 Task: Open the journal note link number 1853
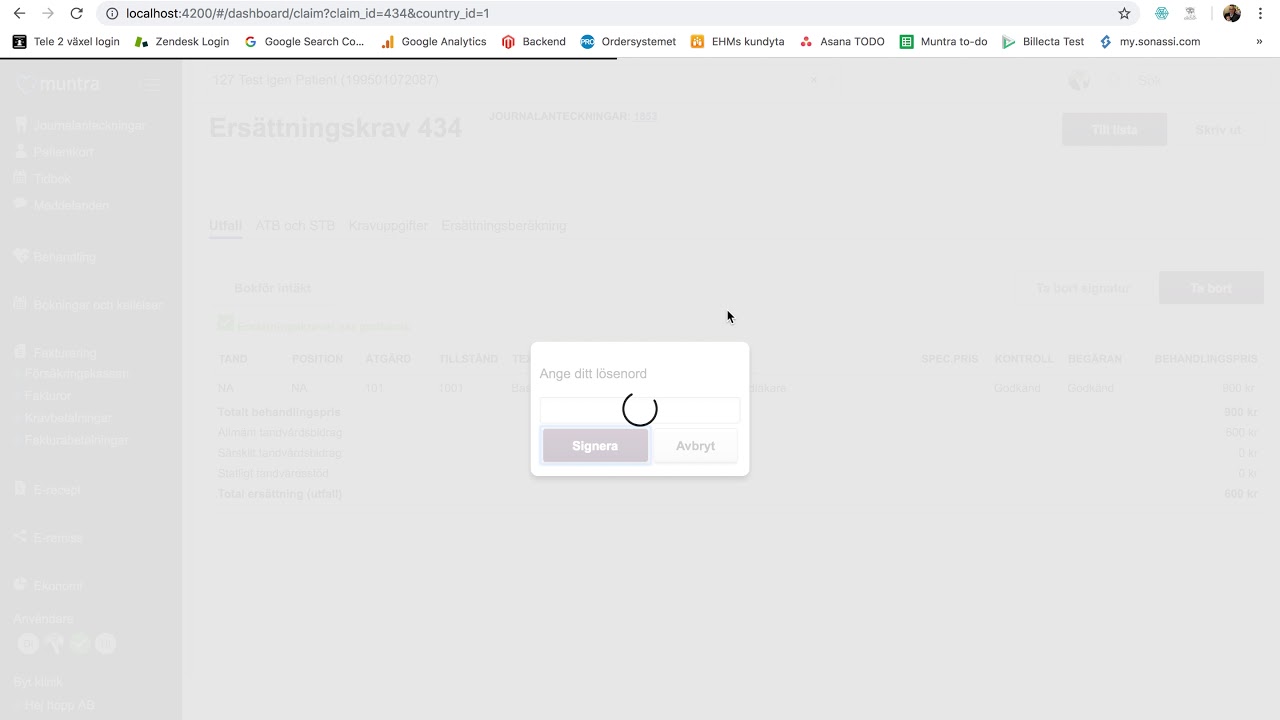click(x=645, y=116)
